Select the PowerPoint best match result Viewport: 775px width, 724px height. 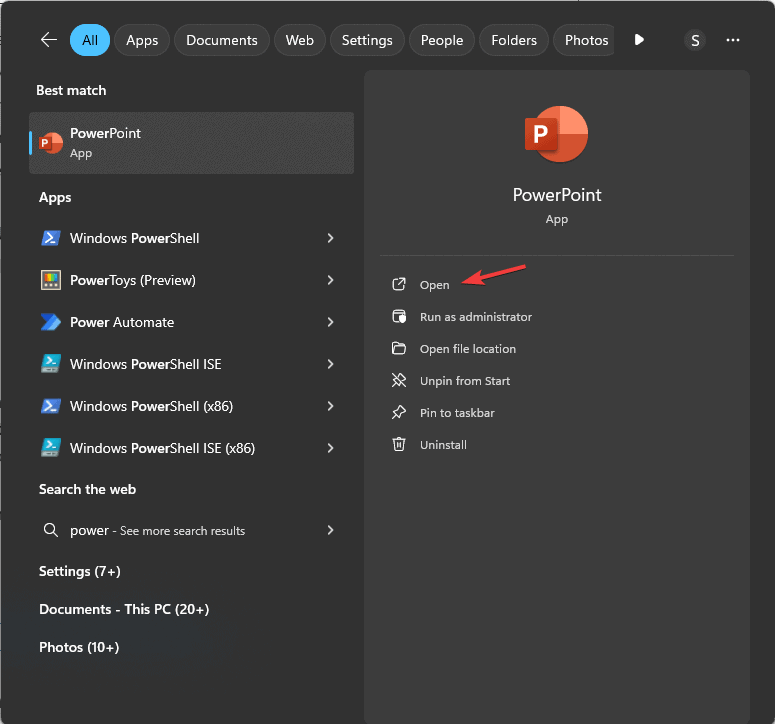(191, 143)
